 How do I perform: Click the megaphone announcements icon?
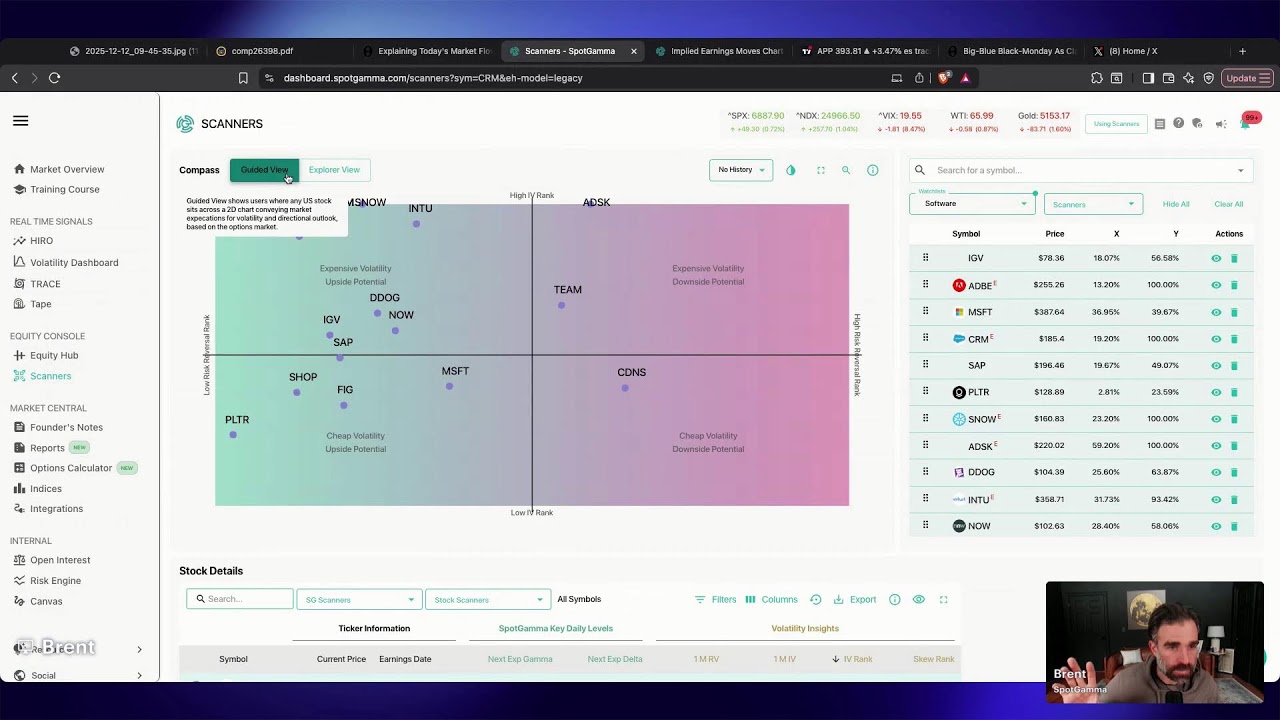click(1221, 124)
